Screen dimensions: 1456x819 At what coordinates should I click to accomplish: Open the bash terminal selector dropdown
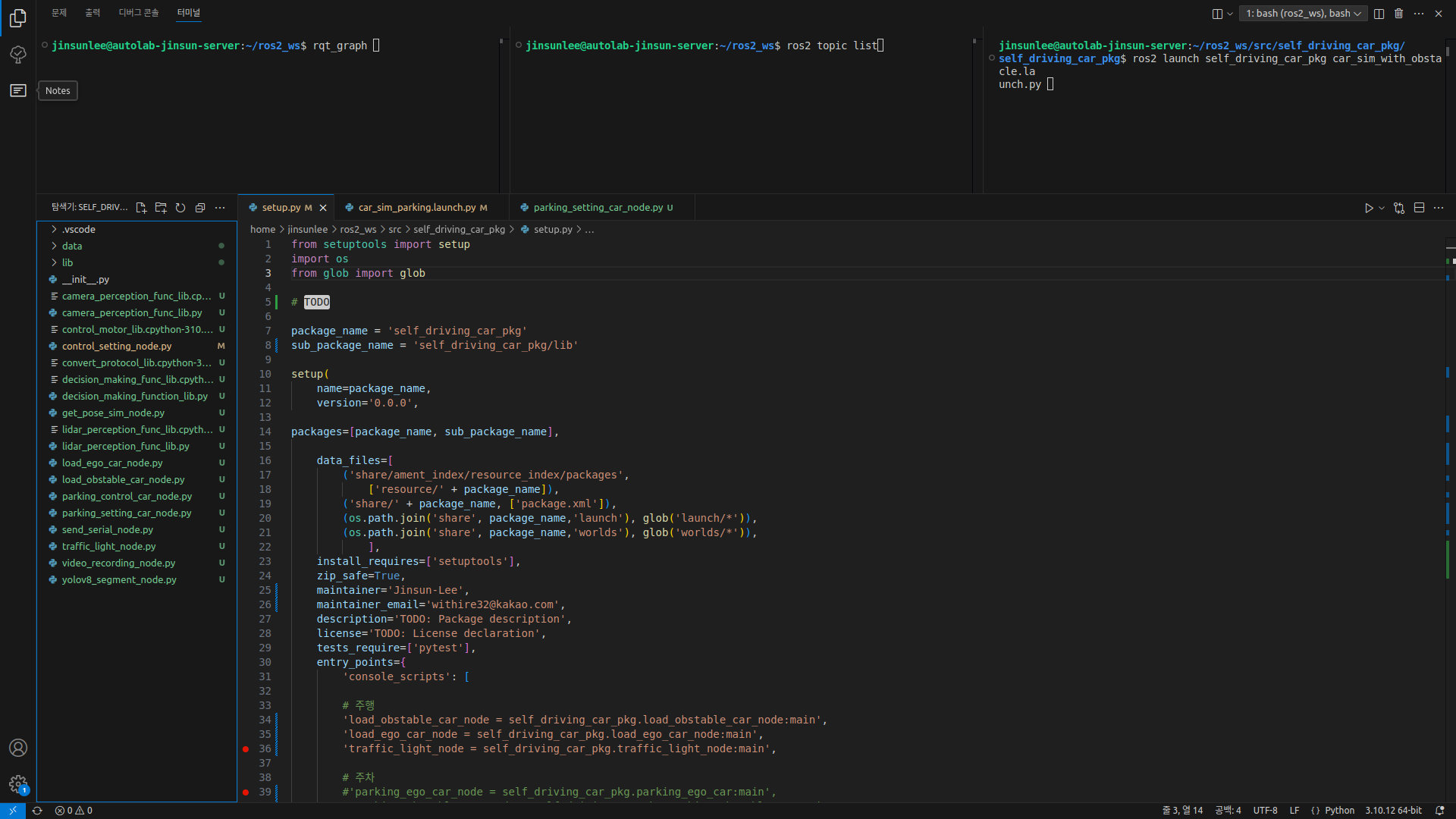pos(1303,14)
